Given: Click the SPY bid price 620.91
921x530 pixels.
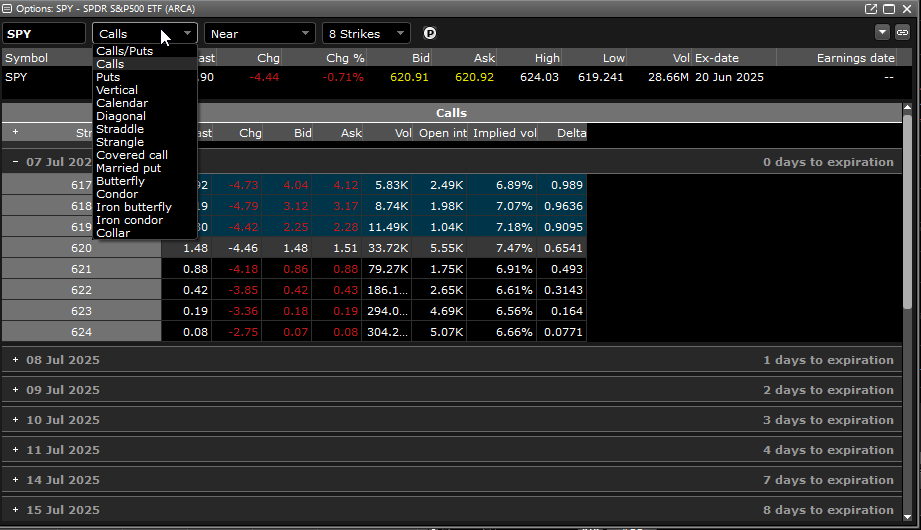Looking at the screenshot, I should click(x=409, y=77).
